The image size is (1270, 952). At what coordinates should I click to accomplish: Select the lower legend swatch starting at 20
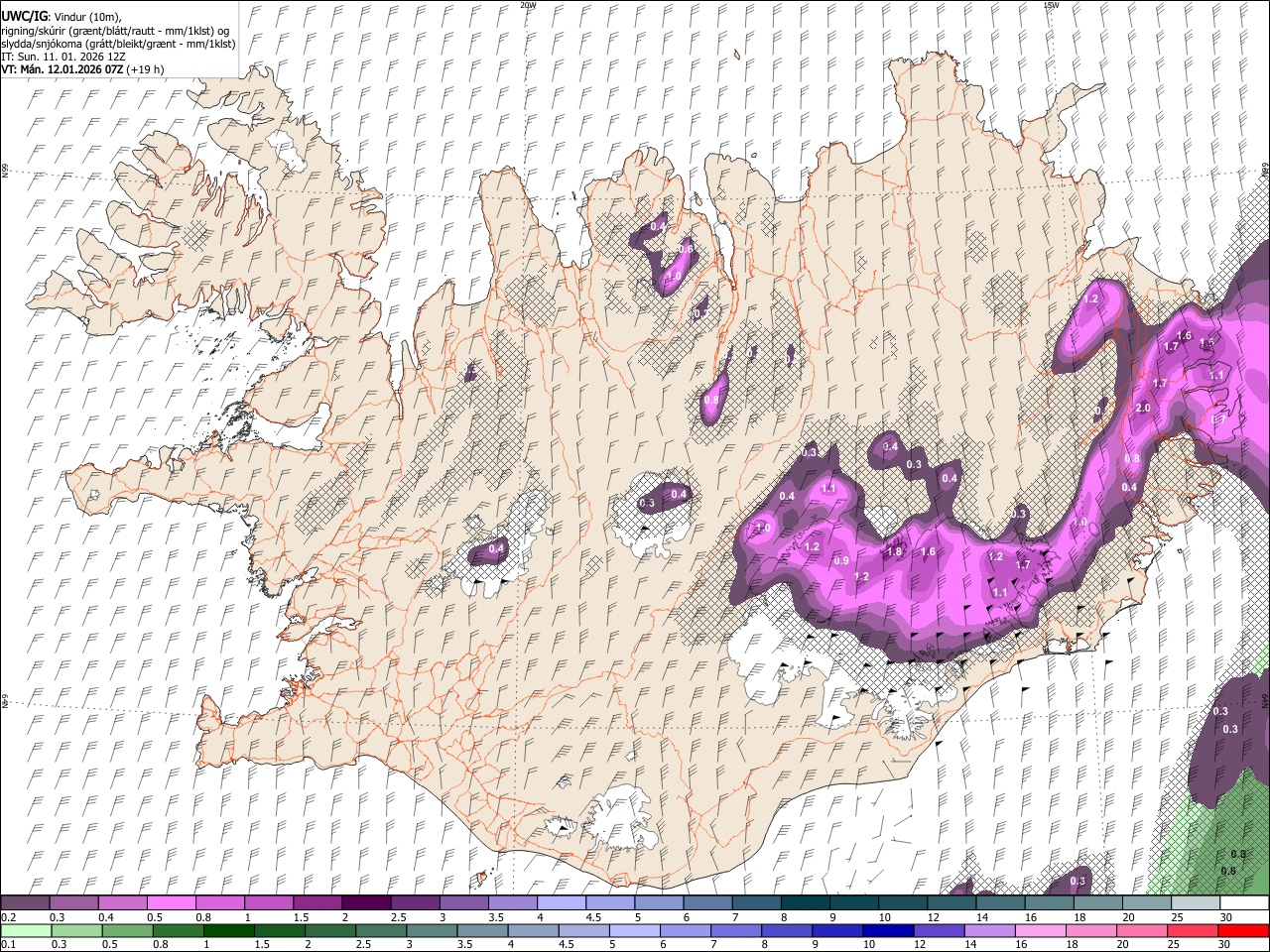1142,930
